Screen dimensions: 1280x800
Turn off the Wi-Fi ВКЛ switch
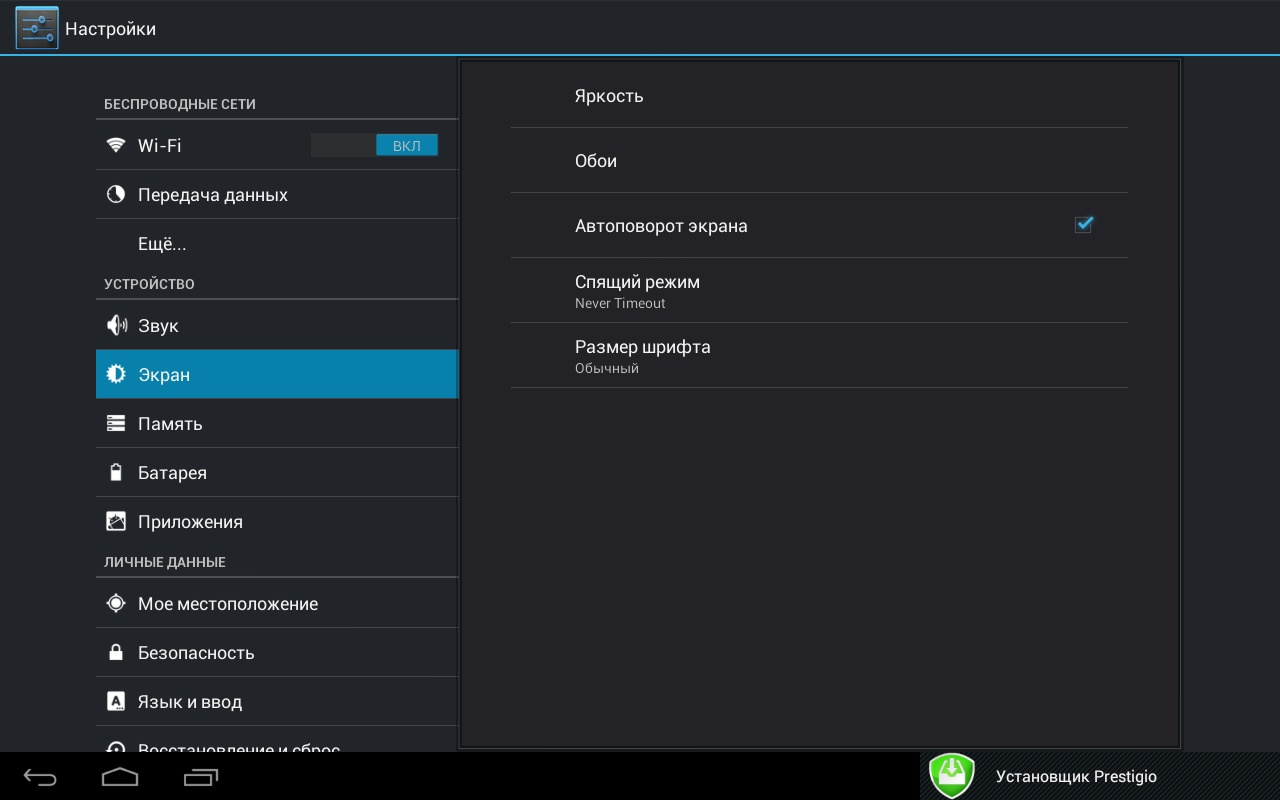tap(374, 146)
